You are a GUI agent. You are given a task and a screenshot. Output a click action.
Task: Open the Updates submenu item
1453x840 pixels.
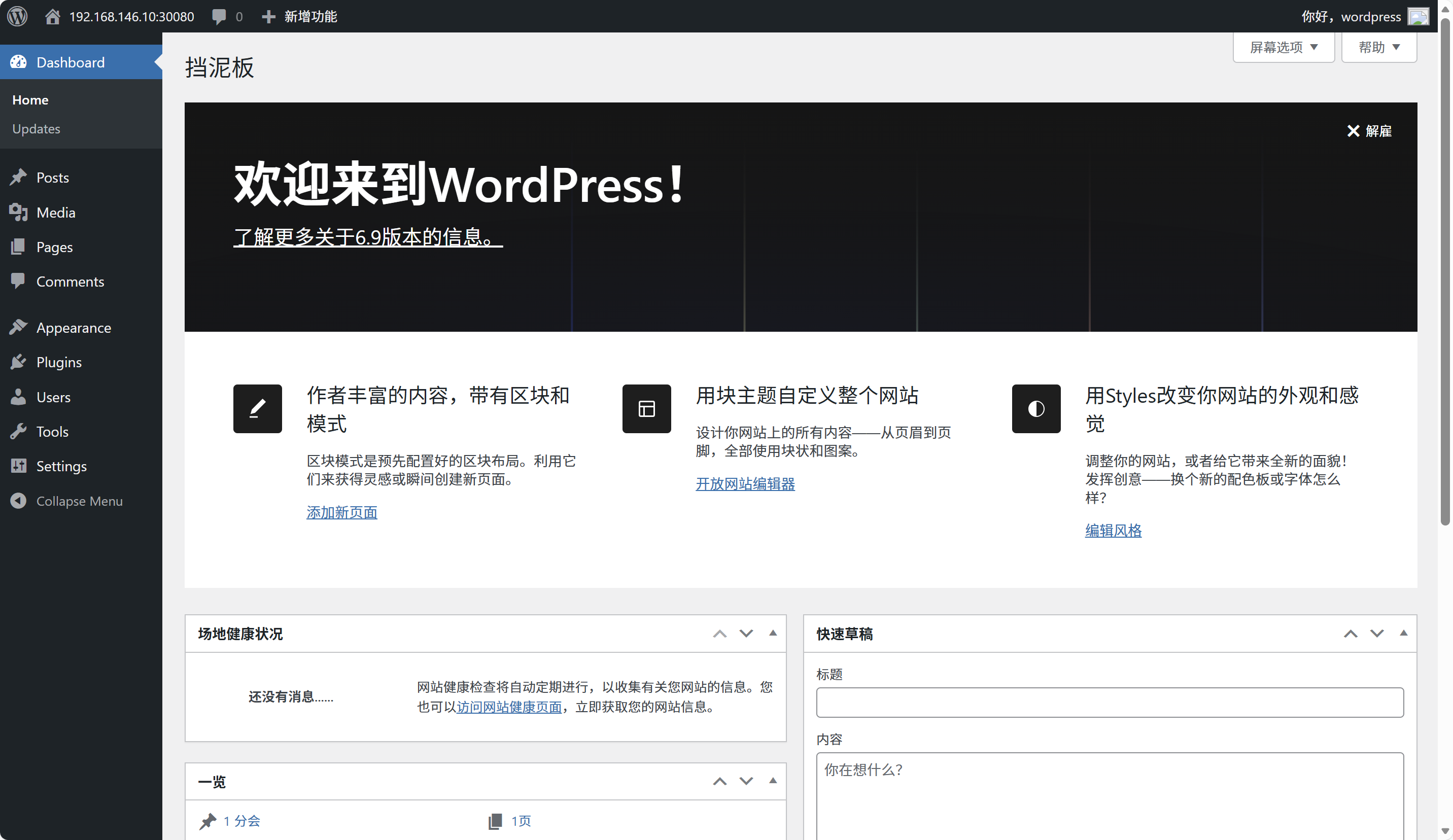(x=36, y=128)
